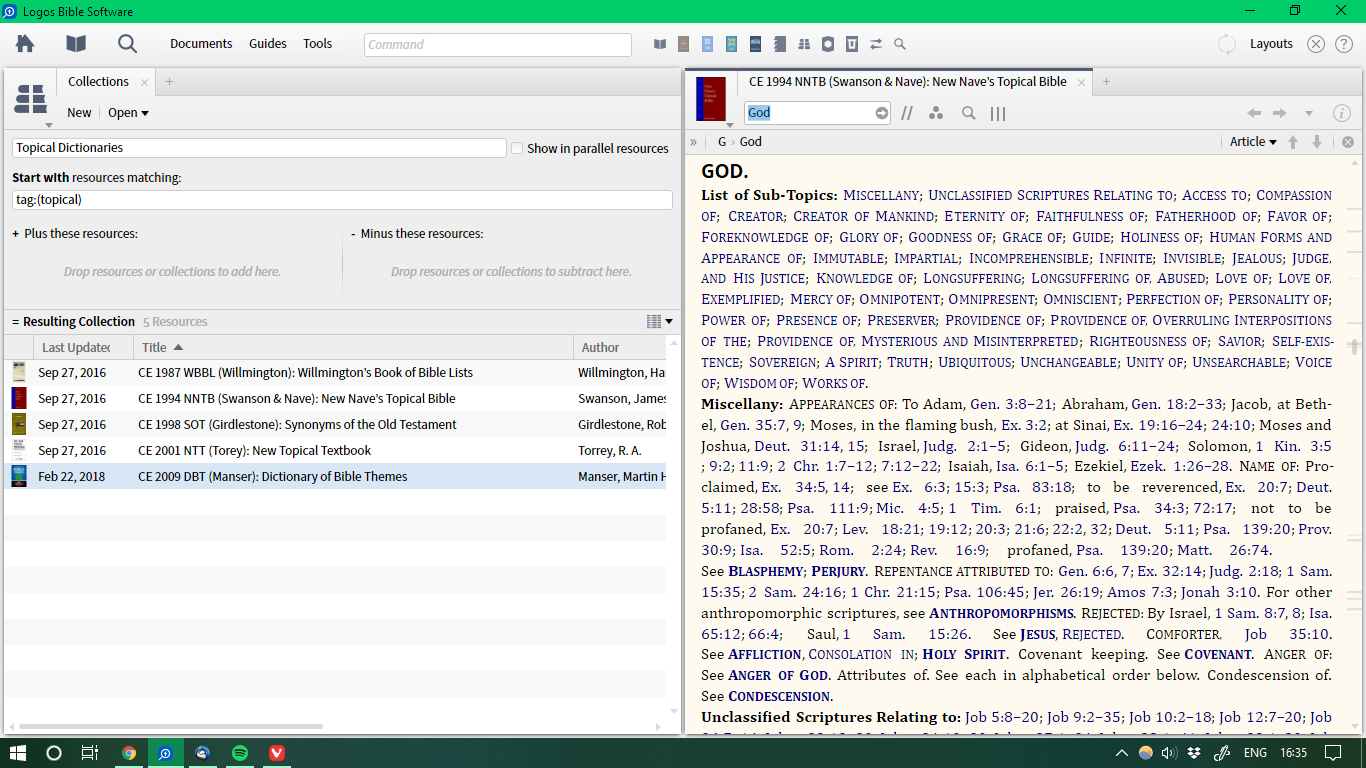Click the hexagon shortcut icon
This screenshot has width=1366, height=768.
click(x=828, y=44)
